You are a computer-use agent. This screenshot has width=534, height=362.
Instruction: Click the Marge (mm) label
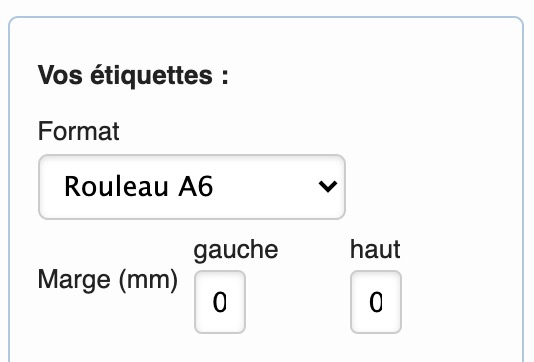point(108,280)
